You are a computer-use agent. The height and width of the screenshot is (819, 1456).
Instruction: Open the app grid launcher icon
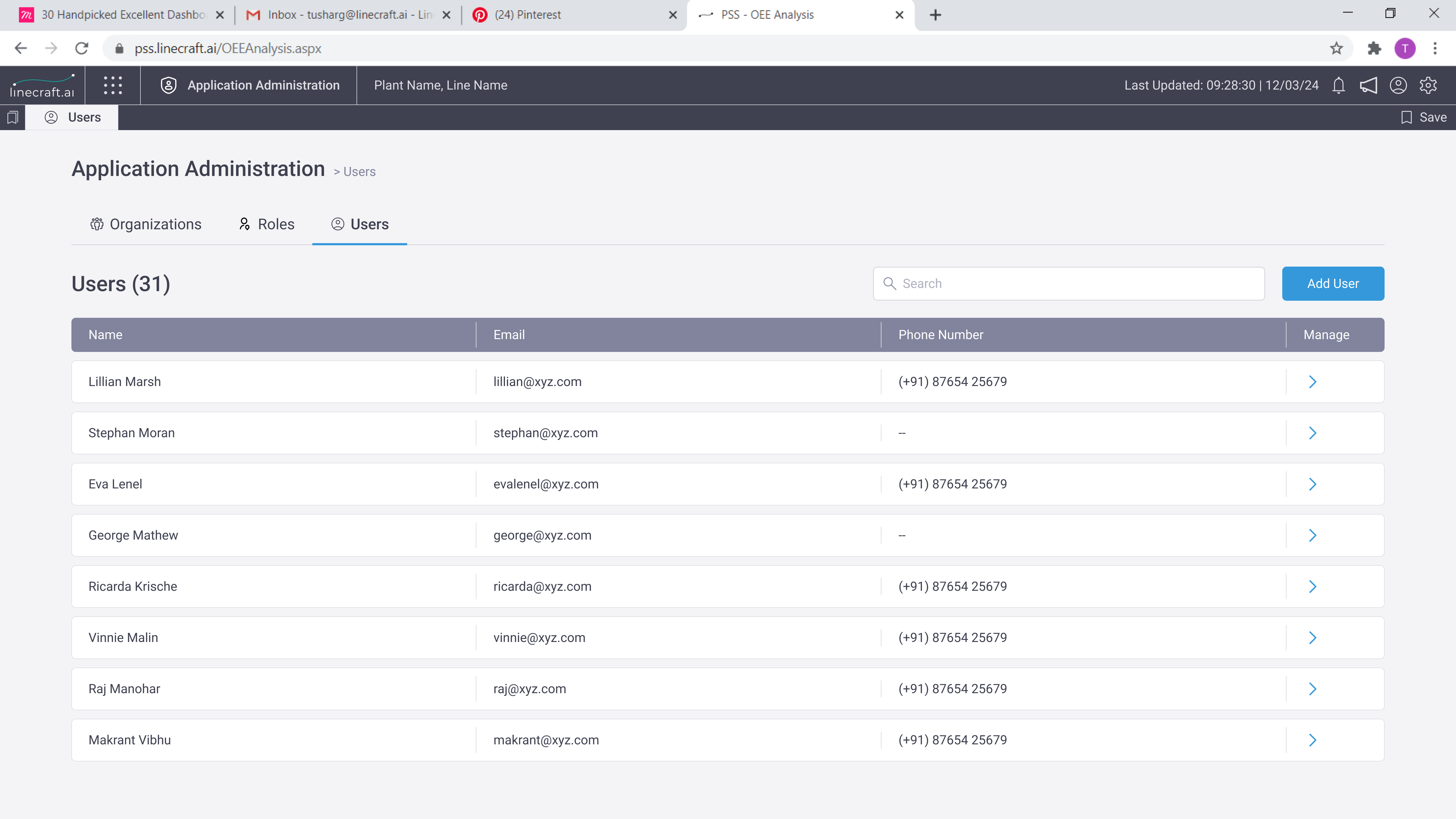[x=112, y=85]
